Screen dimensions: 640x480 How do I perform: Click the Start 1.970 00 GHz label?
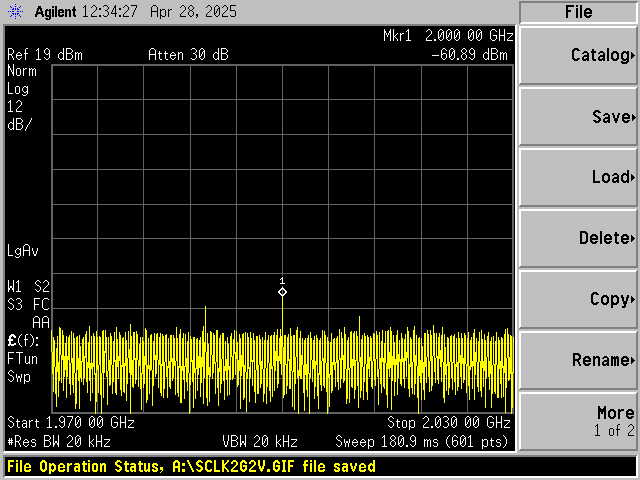(x=71, y=423)
